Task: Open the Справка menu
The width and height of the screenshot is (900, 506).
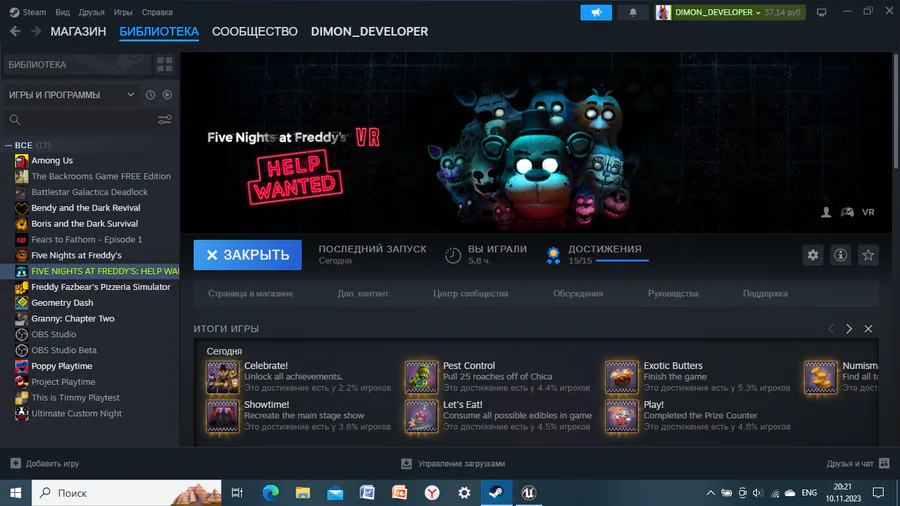Action: click(x=157, y=12)
